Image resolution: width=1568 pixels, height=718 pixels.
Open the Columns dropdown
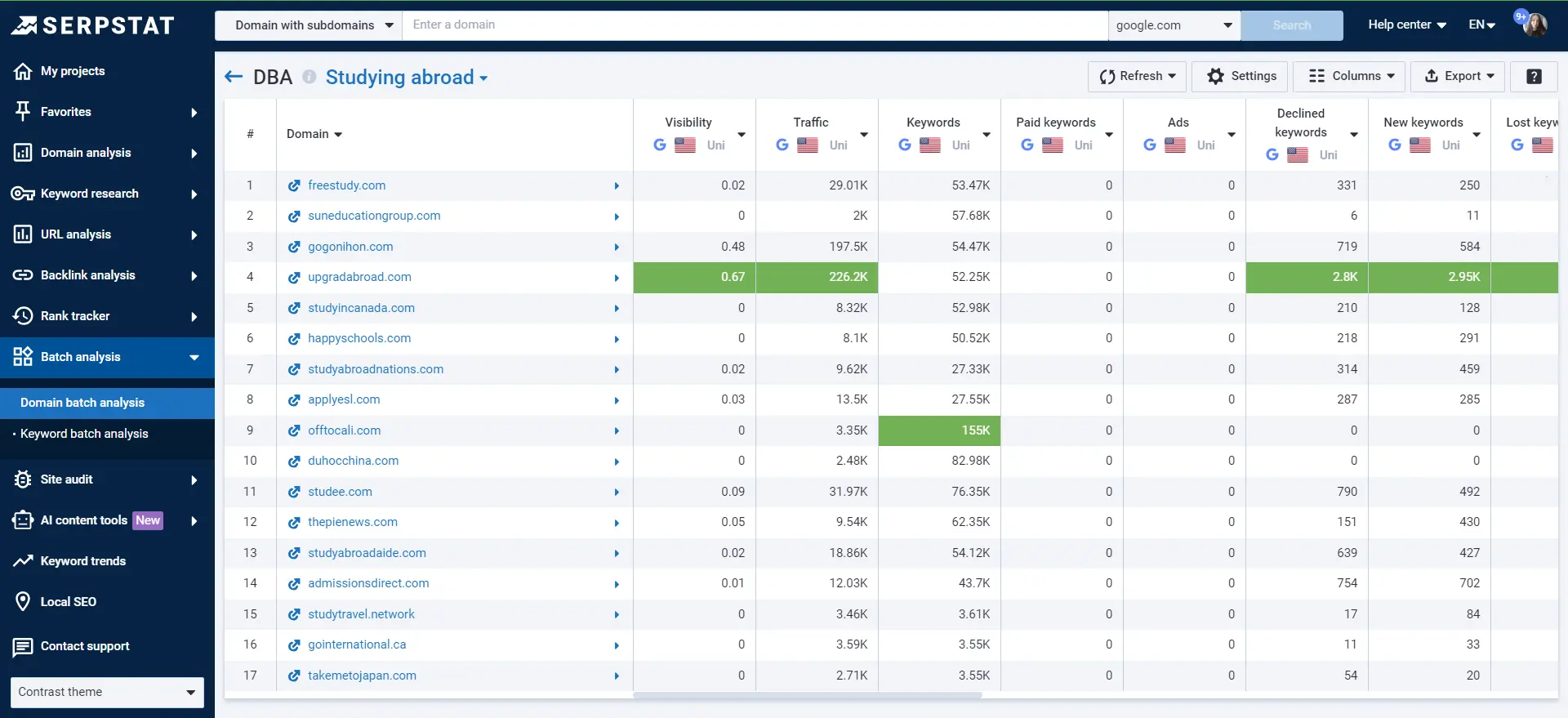[x=1351, y=76]
